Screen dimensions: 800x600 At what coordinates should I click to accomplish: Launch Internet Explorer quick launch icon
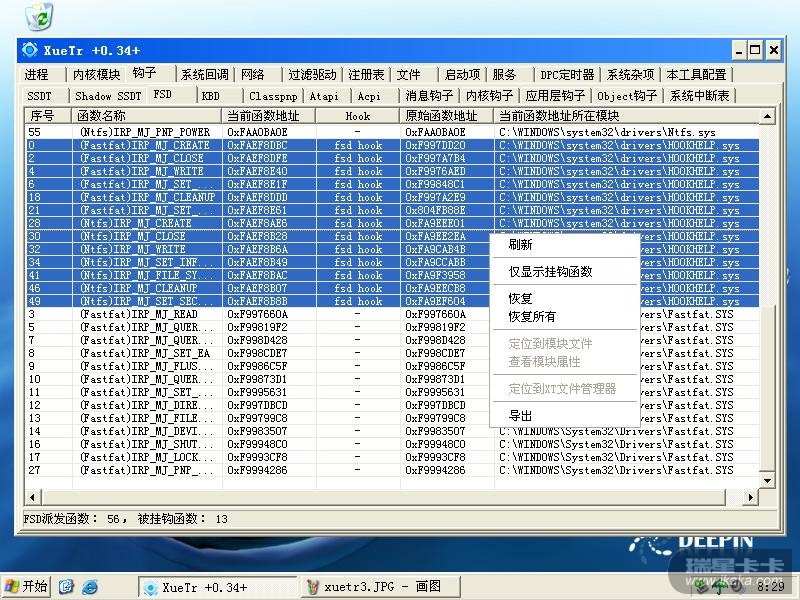90,587
